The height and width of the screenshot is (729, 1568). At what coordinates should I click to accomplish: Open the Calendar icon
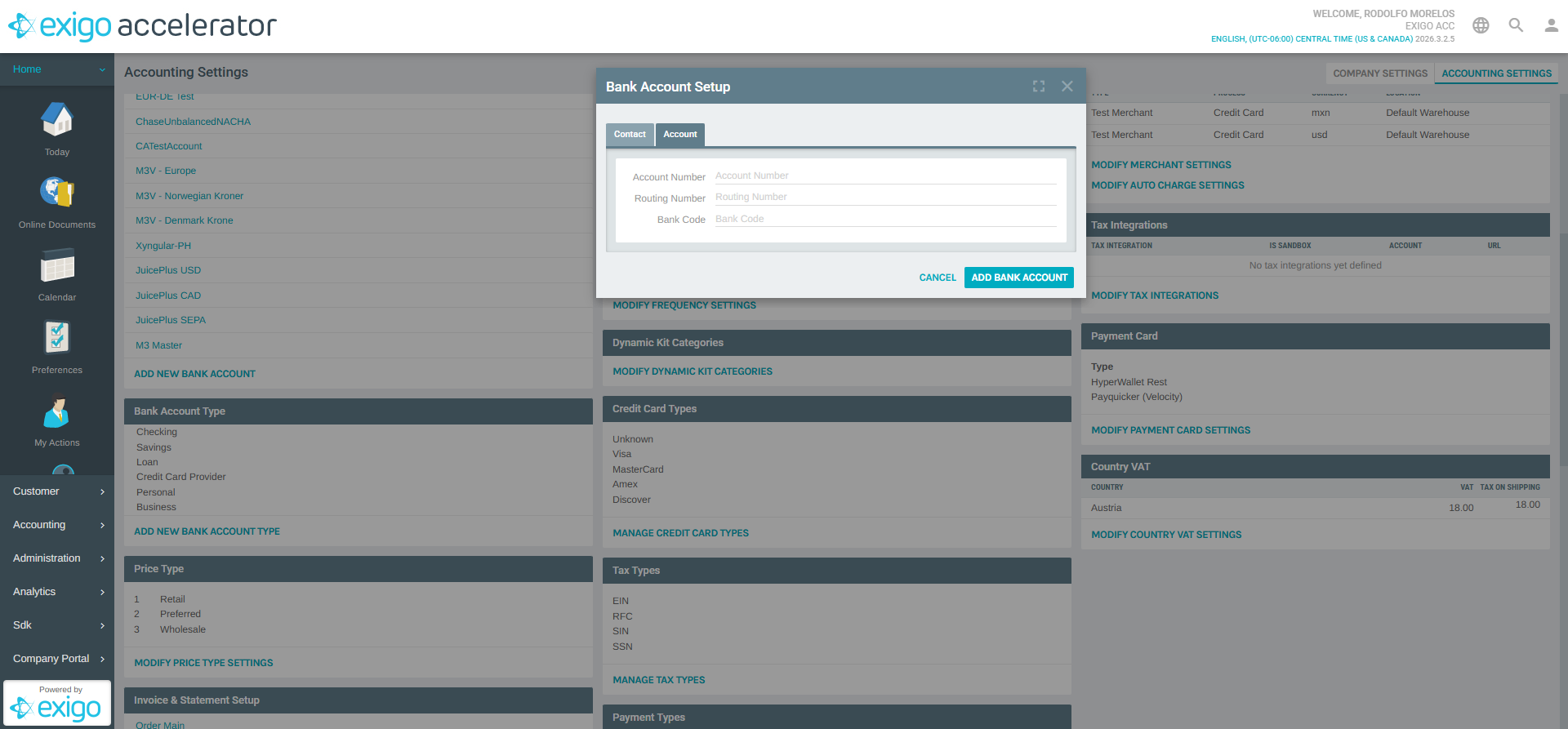(57, 265)
